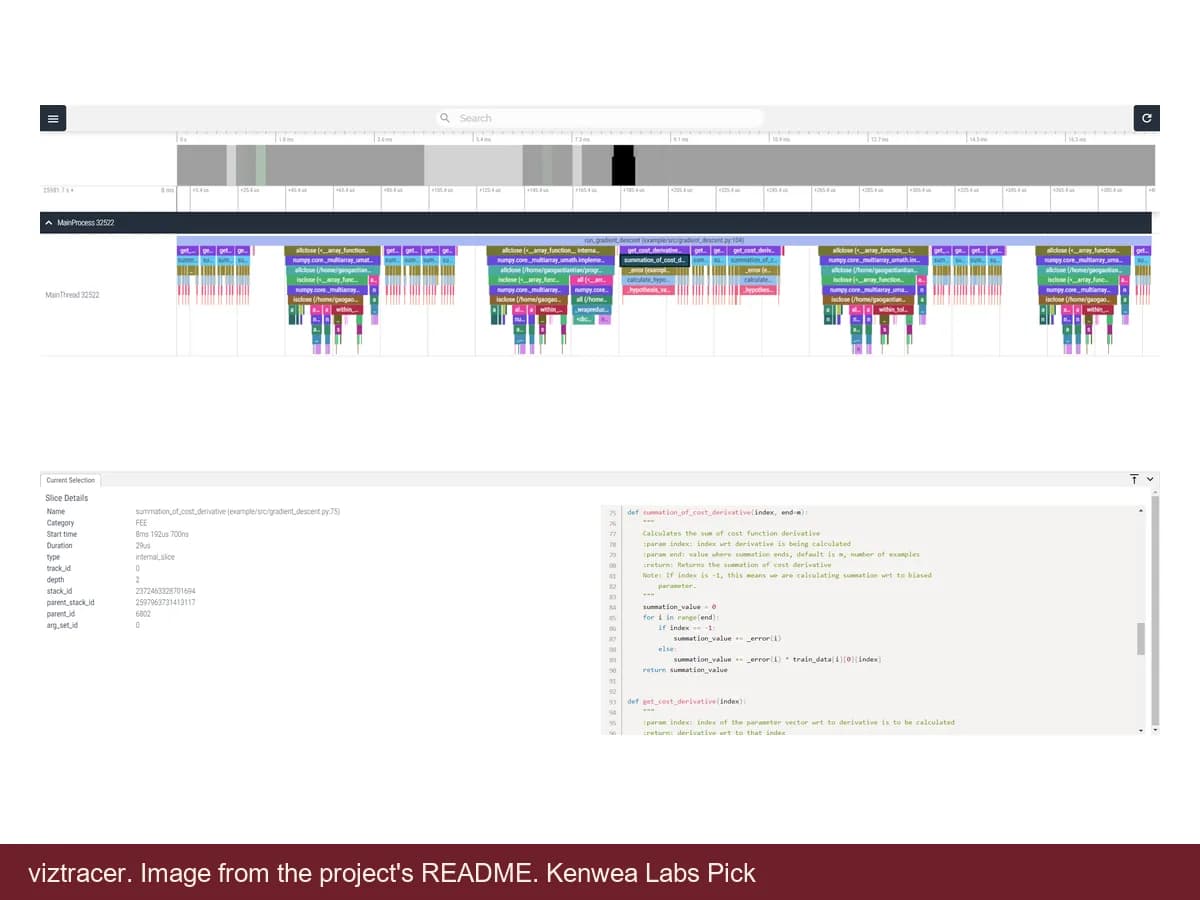Click the refresh button at top right
This screenshot has height=900, width=1200.
[1147, 118]
